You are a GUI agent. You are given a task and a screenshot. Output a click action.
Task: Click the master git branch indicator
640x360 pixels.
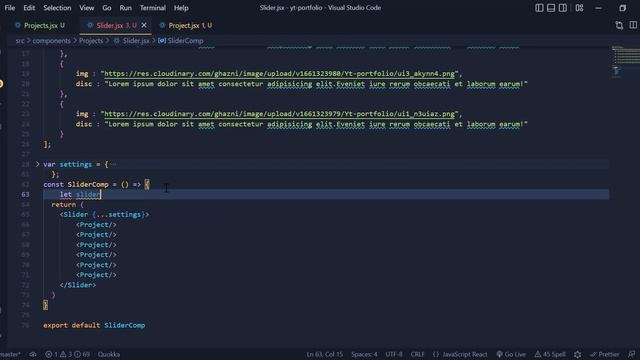(x=10, y=354)
